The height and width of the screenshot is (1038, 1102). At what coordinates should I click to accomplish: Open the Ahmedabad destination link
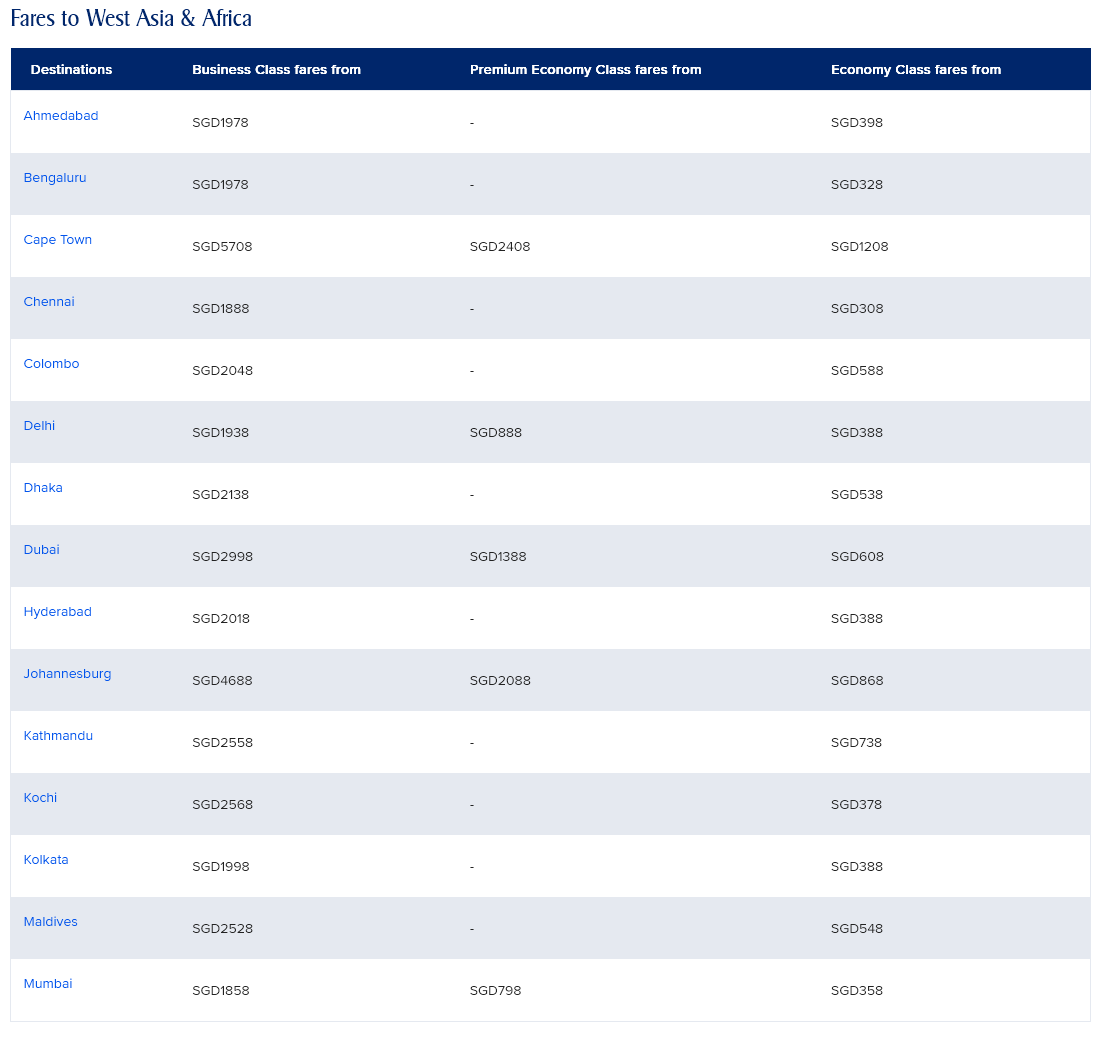pos(61,116)
